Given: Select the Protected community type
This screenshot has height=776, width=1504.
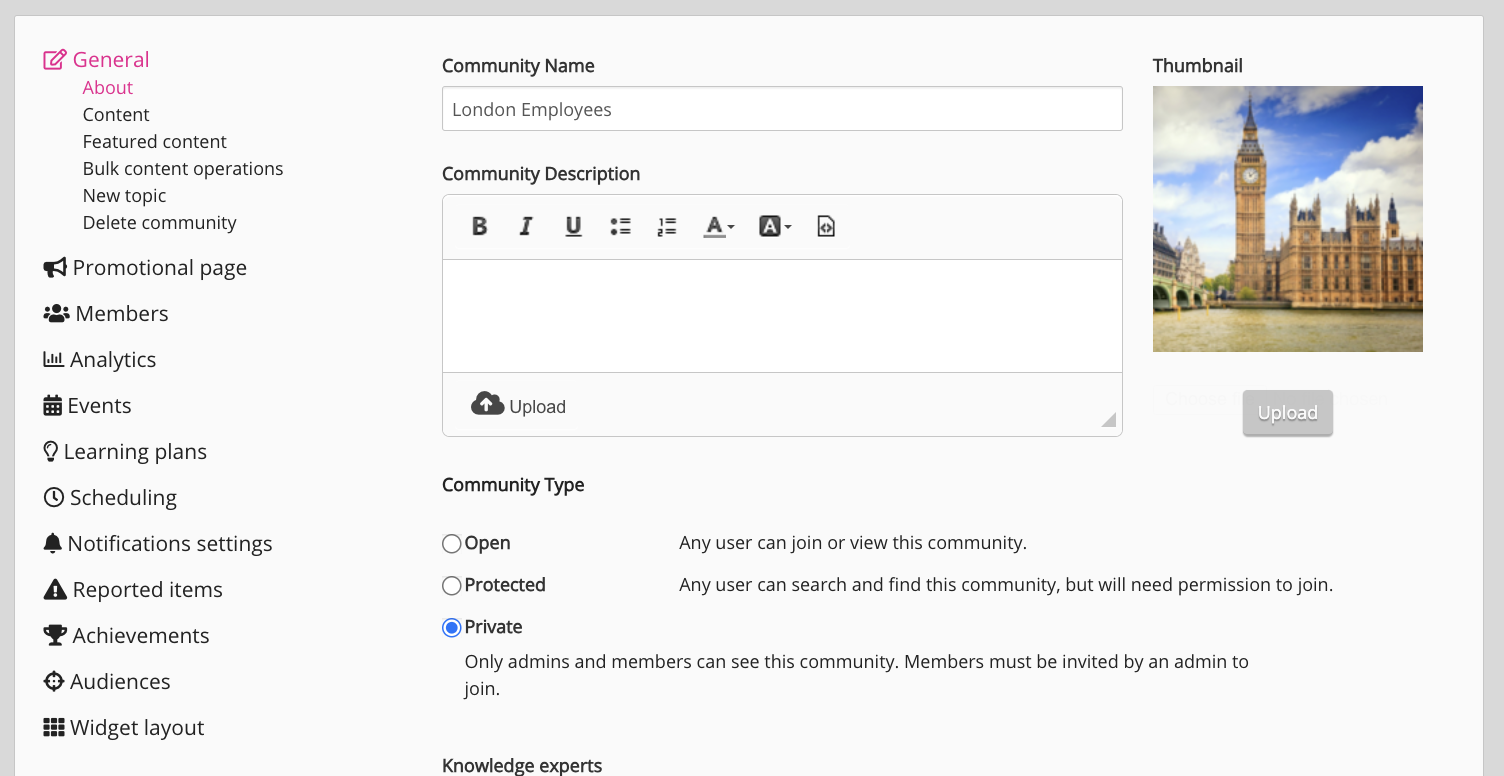Looking at the screenshot, I should (452, 586).
